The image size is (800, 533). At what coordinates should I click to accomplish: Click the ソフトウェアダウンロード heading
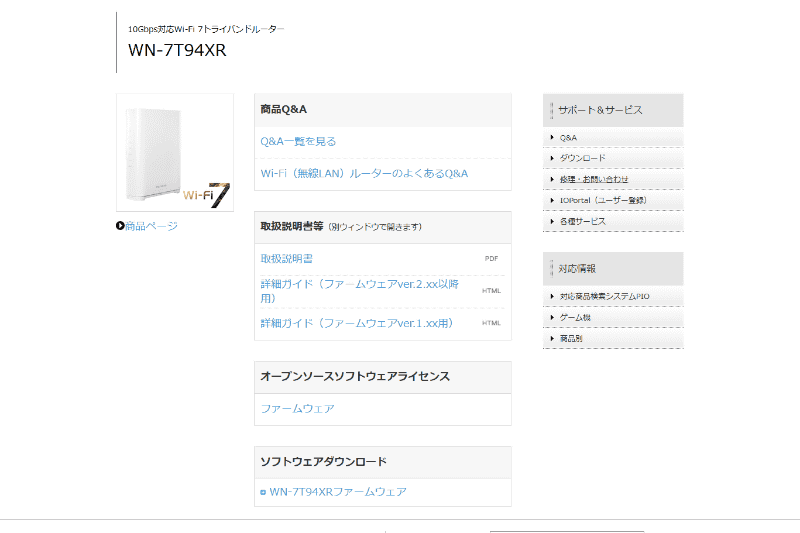[x=323, y=462]
